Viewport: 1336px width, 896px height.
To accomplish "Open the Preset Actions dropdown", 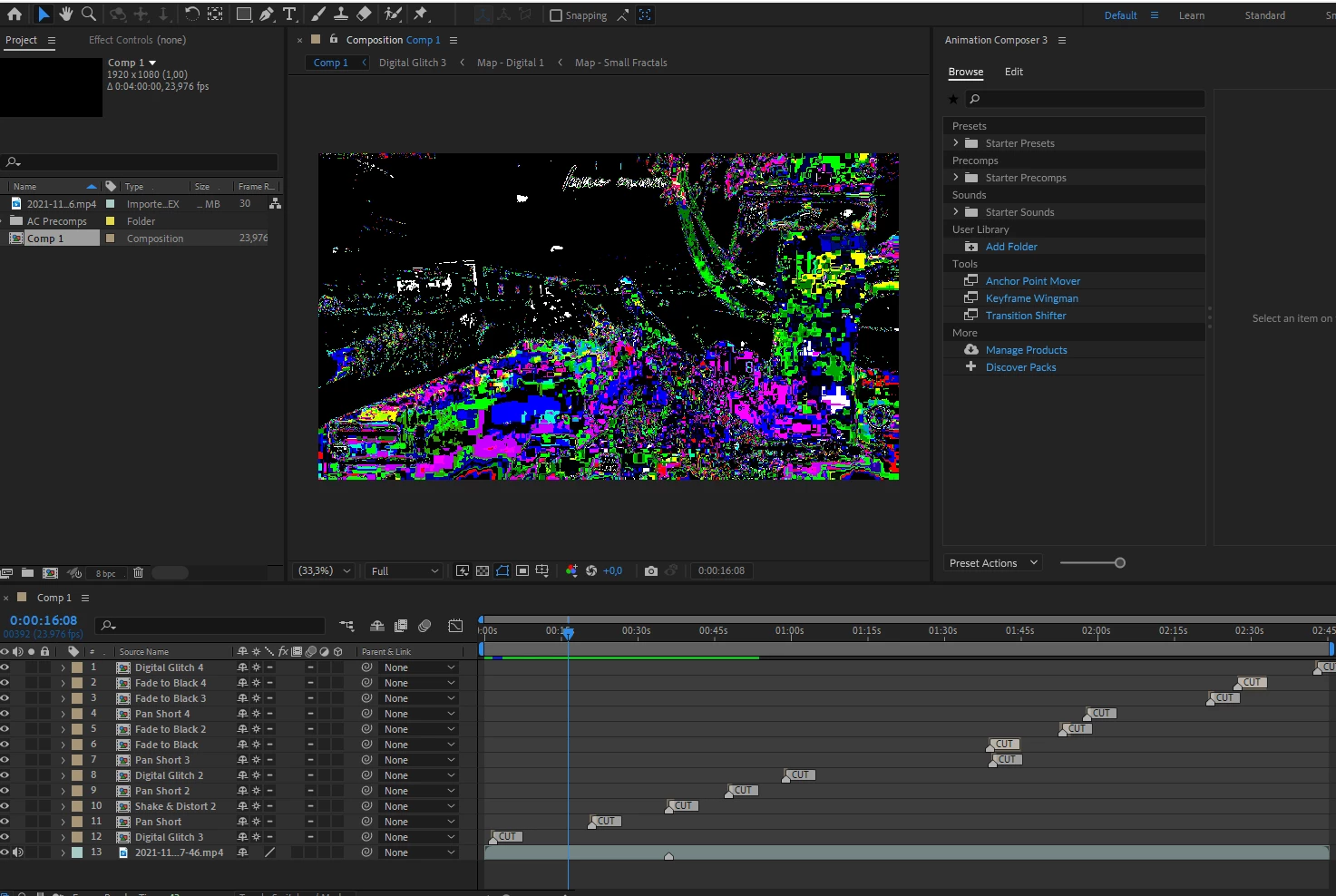I will point(992,563).
